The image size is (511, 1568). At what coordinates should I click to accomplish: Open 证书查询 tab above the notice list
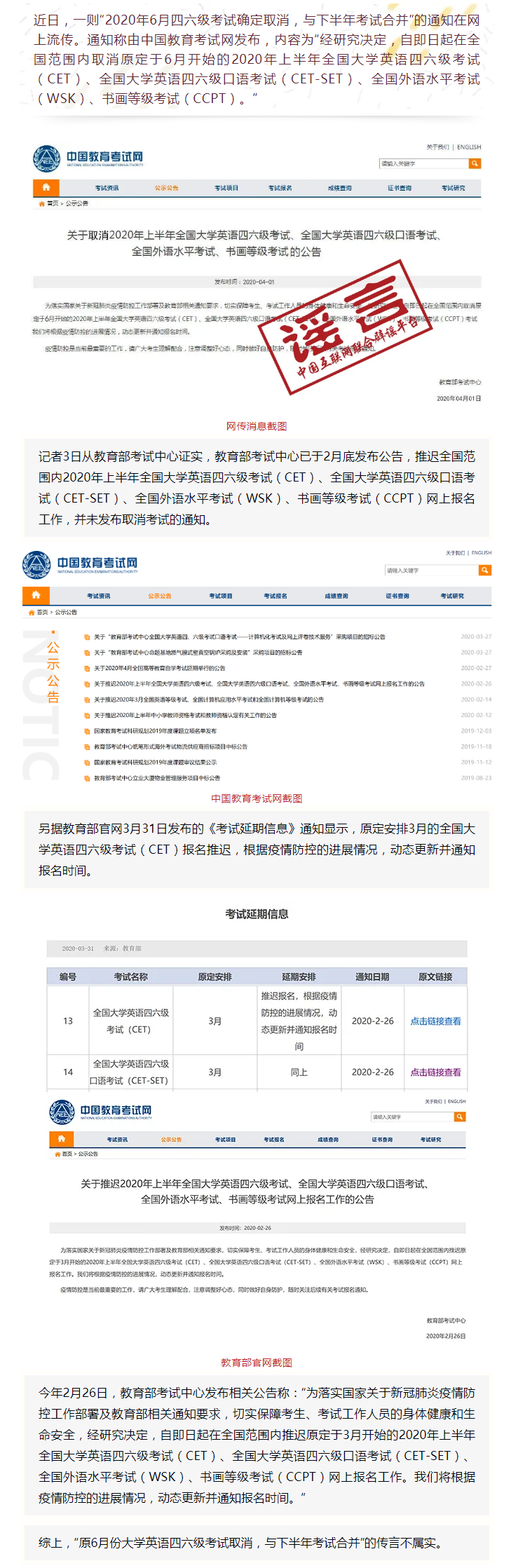[397, 596]
